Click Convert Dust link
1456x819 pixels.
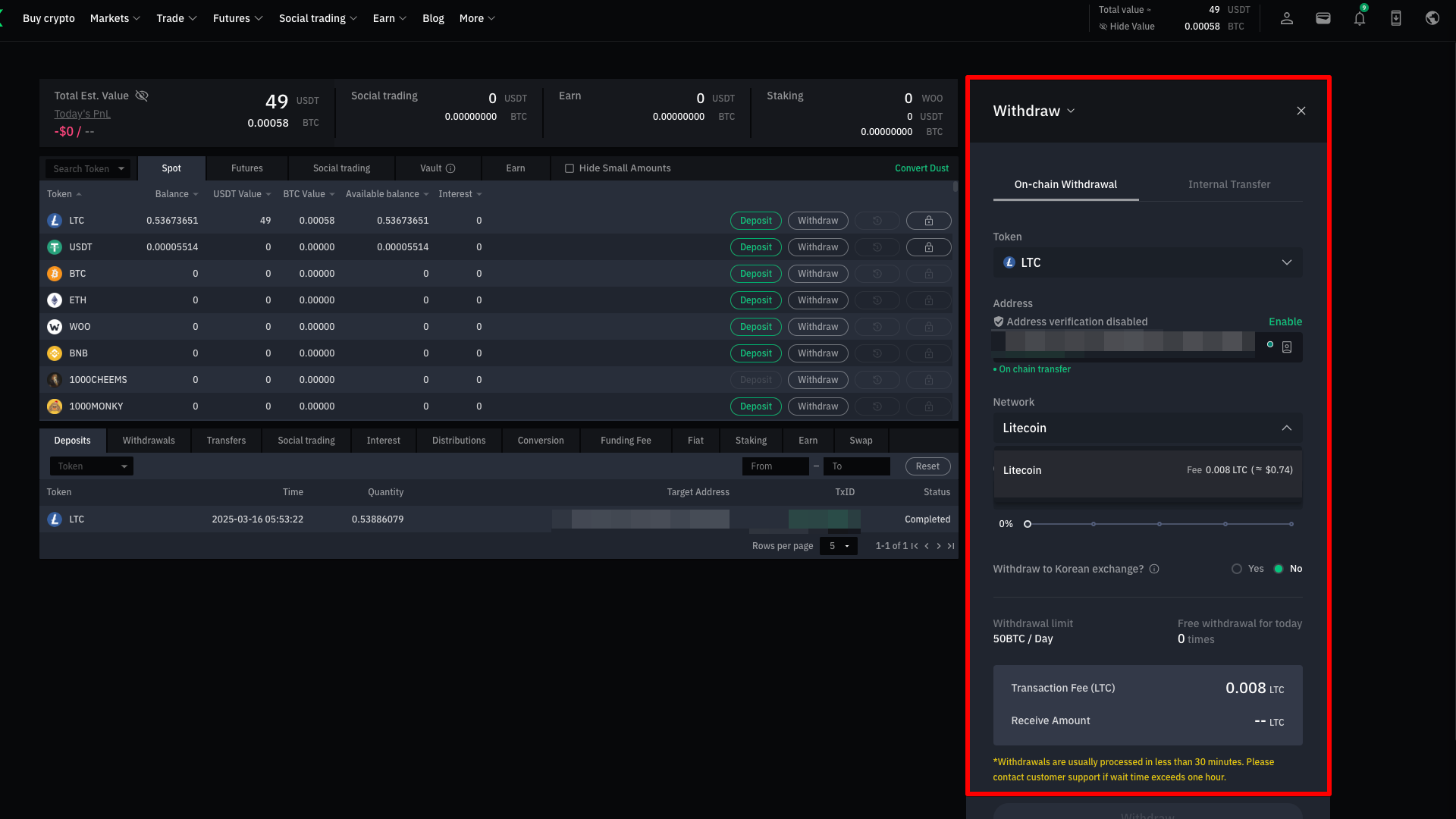tap(921, 168)
